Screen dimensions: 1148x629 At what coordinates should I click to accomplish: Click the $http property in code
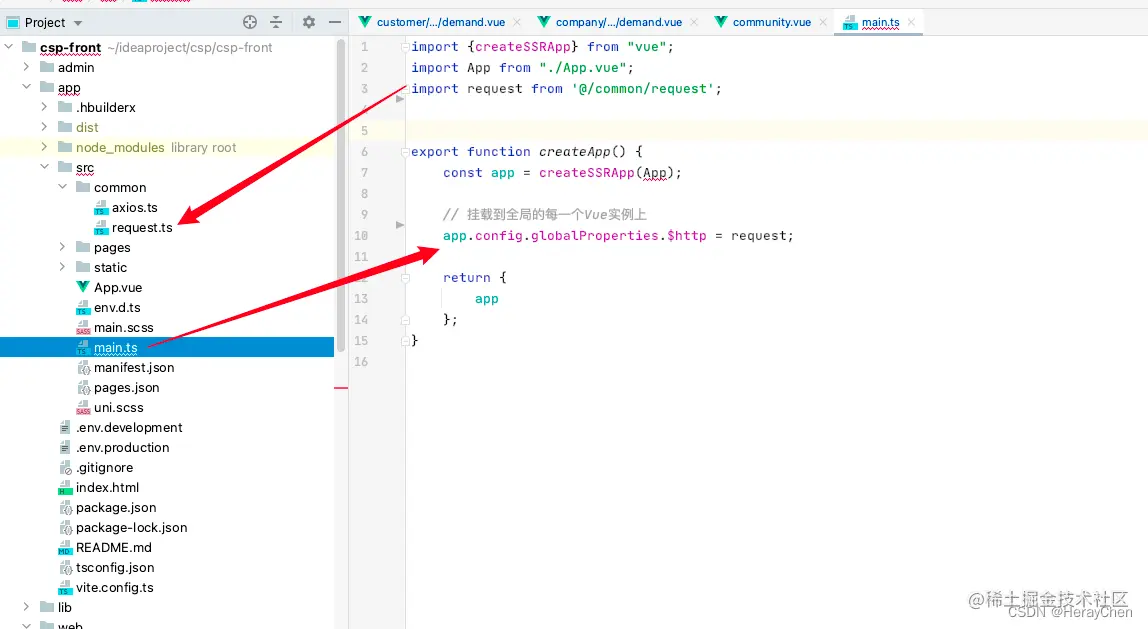coord(687,236)
